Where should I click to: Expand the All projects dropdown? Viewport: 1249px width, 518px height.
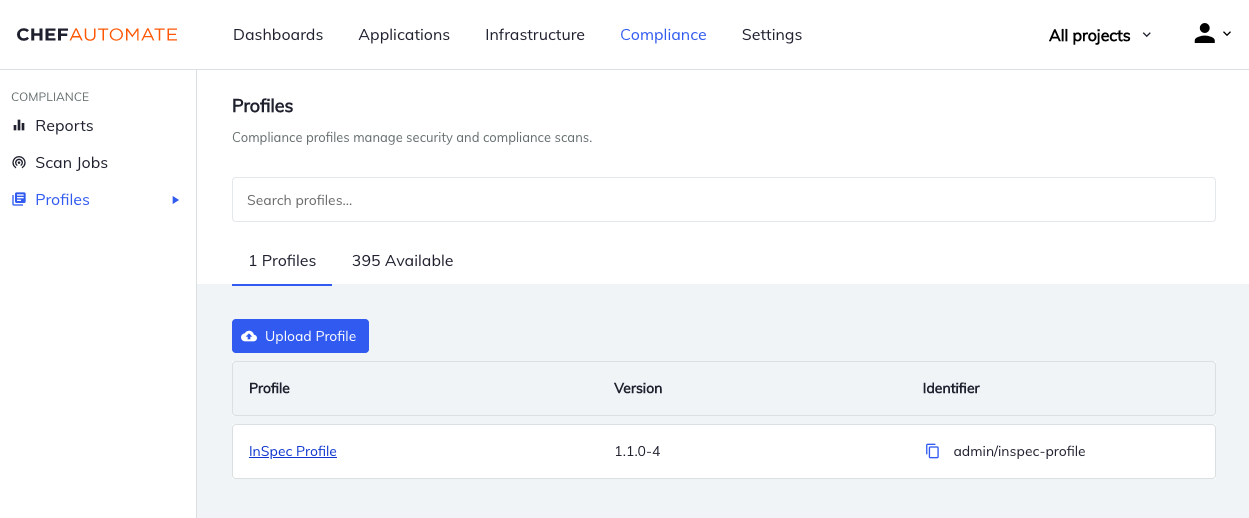coord(1099,35)
